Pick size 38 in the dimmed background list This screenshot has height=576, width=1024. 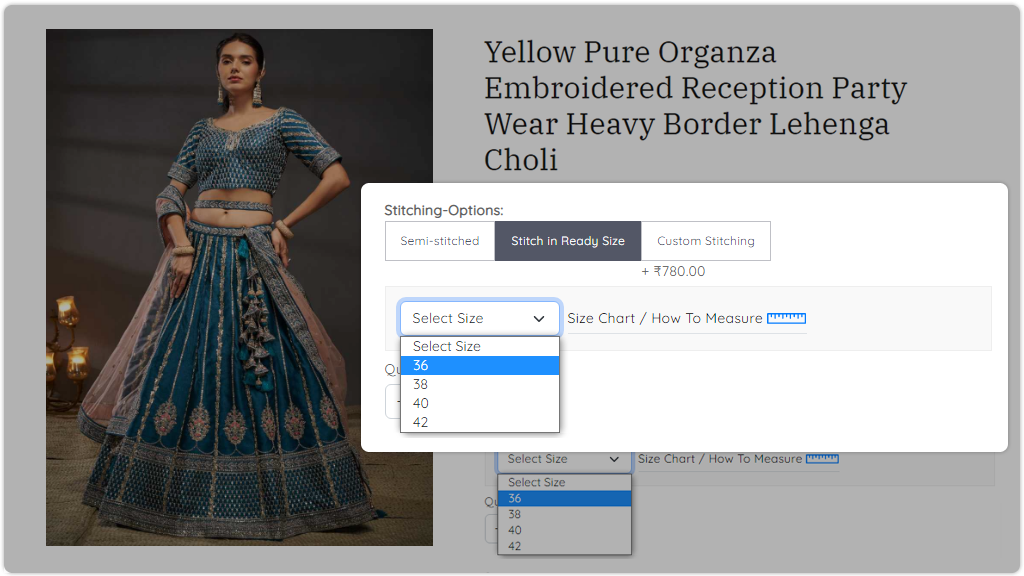point(564,514)
